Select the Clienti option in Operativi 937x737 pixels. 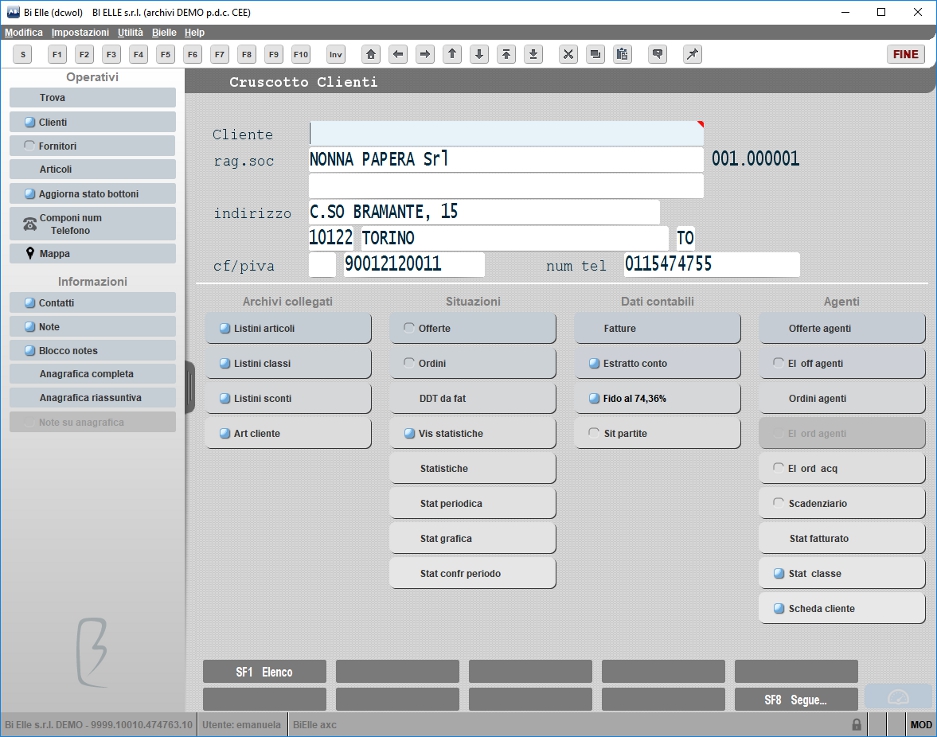coord(93,122)
